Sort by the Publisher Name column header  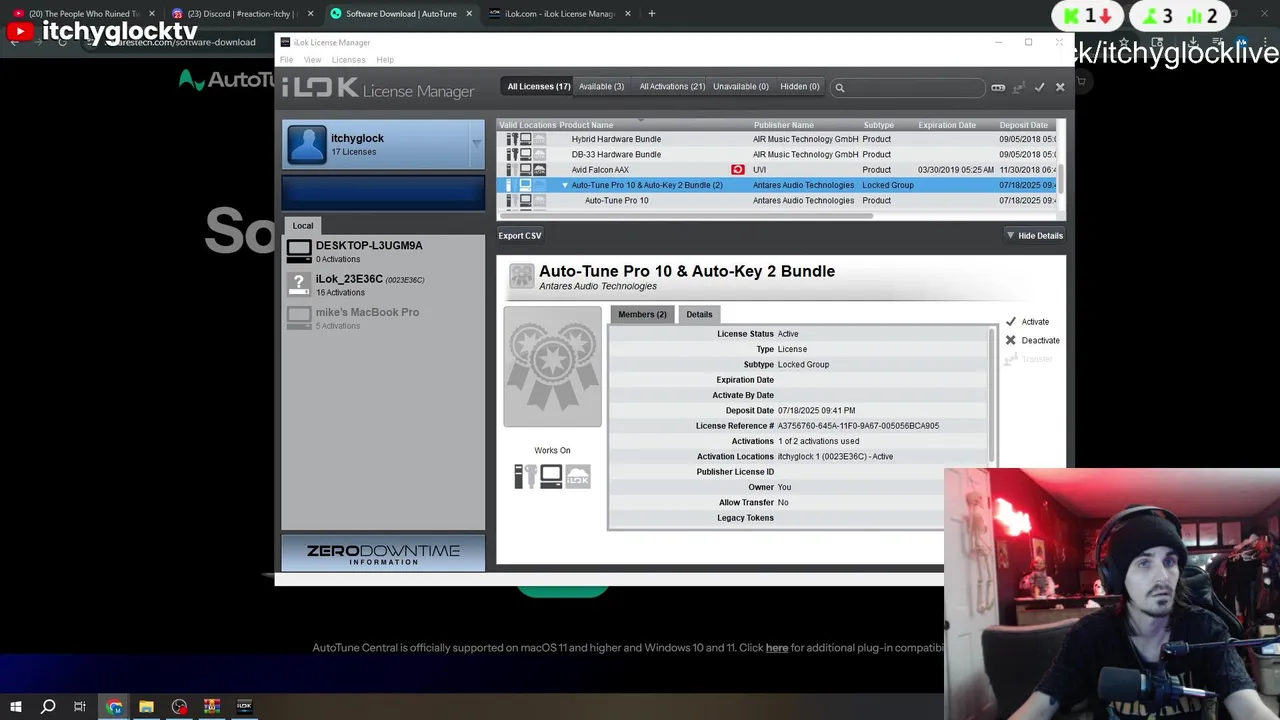click(784, 125)
